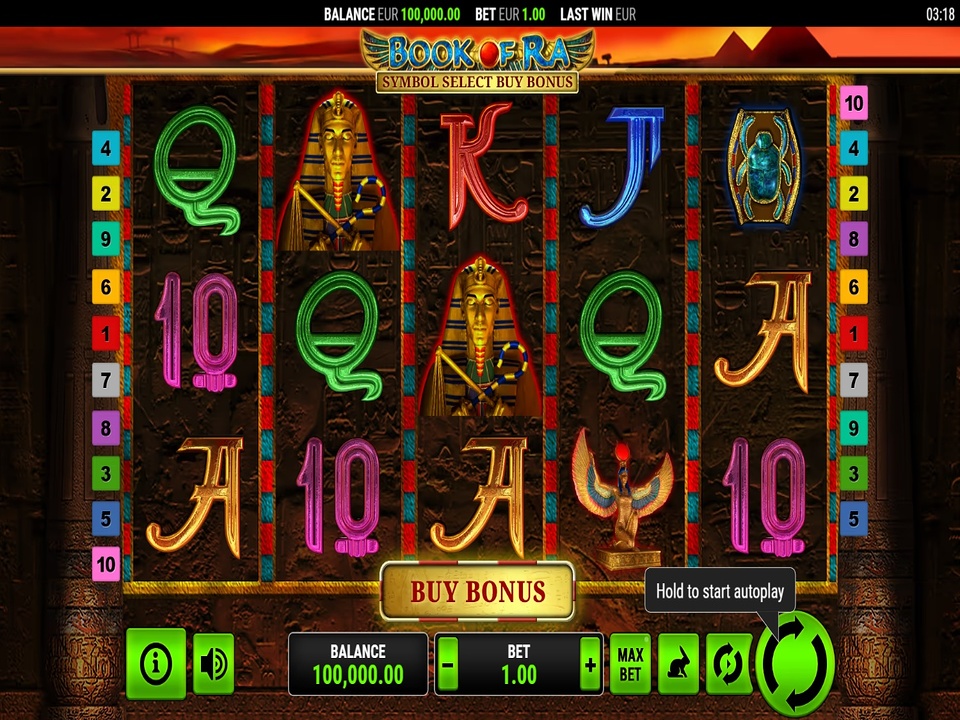Click the winged goddess statue symbol
Screen dimensions: 960x720
(622, 497)
